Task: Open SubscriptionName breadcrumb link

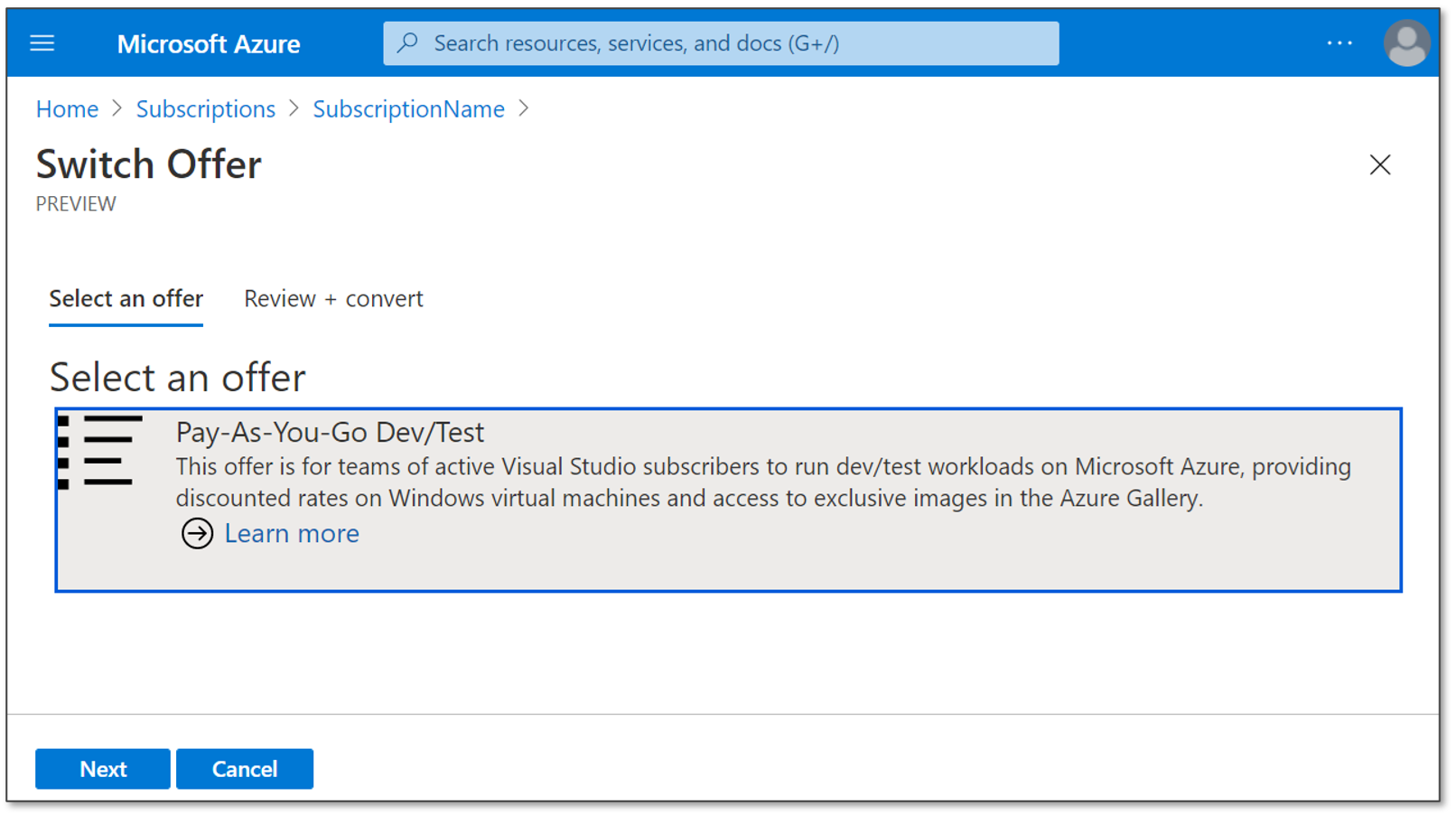Action: tap(408, 109)
